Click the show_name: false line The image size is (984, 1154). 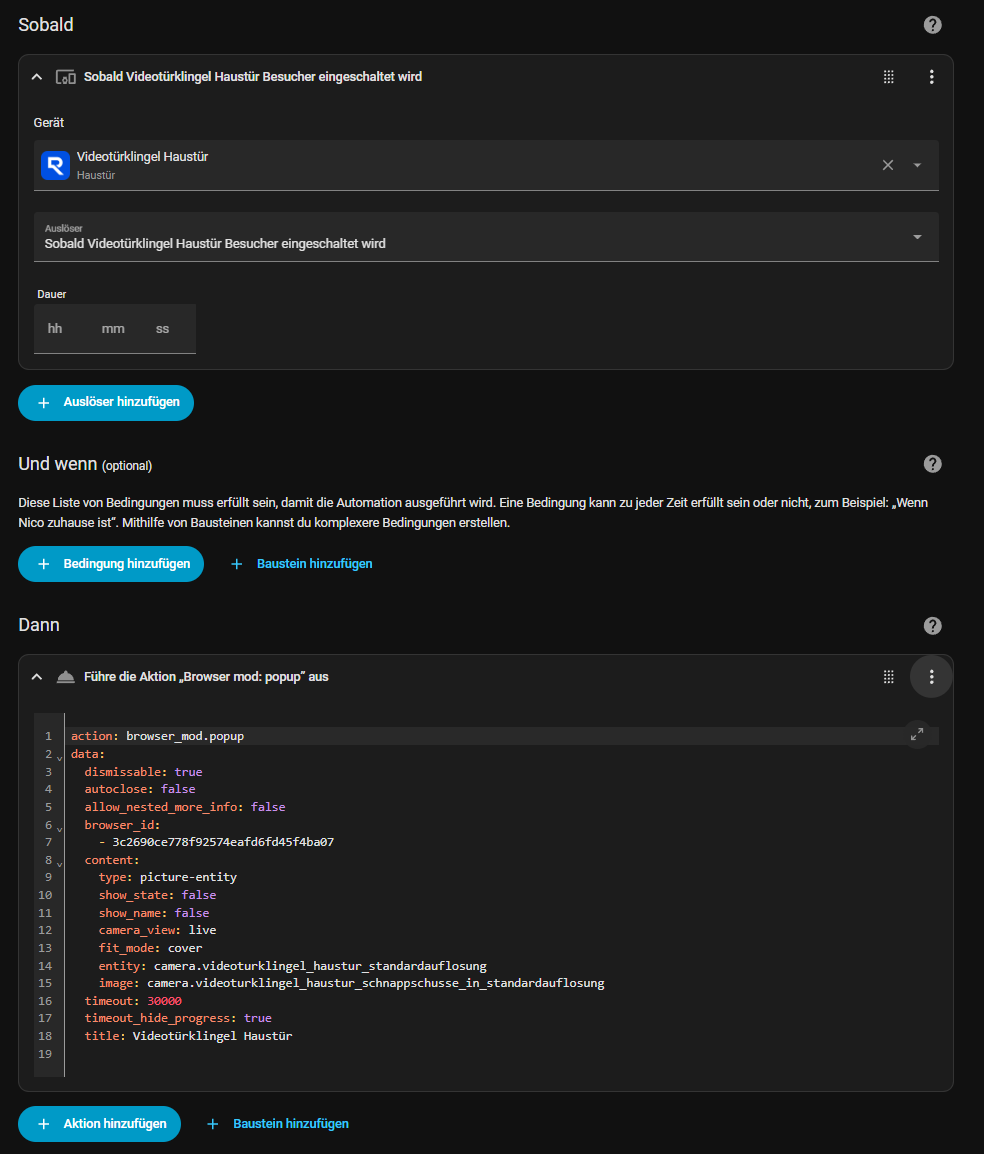(x=154, y=913)
